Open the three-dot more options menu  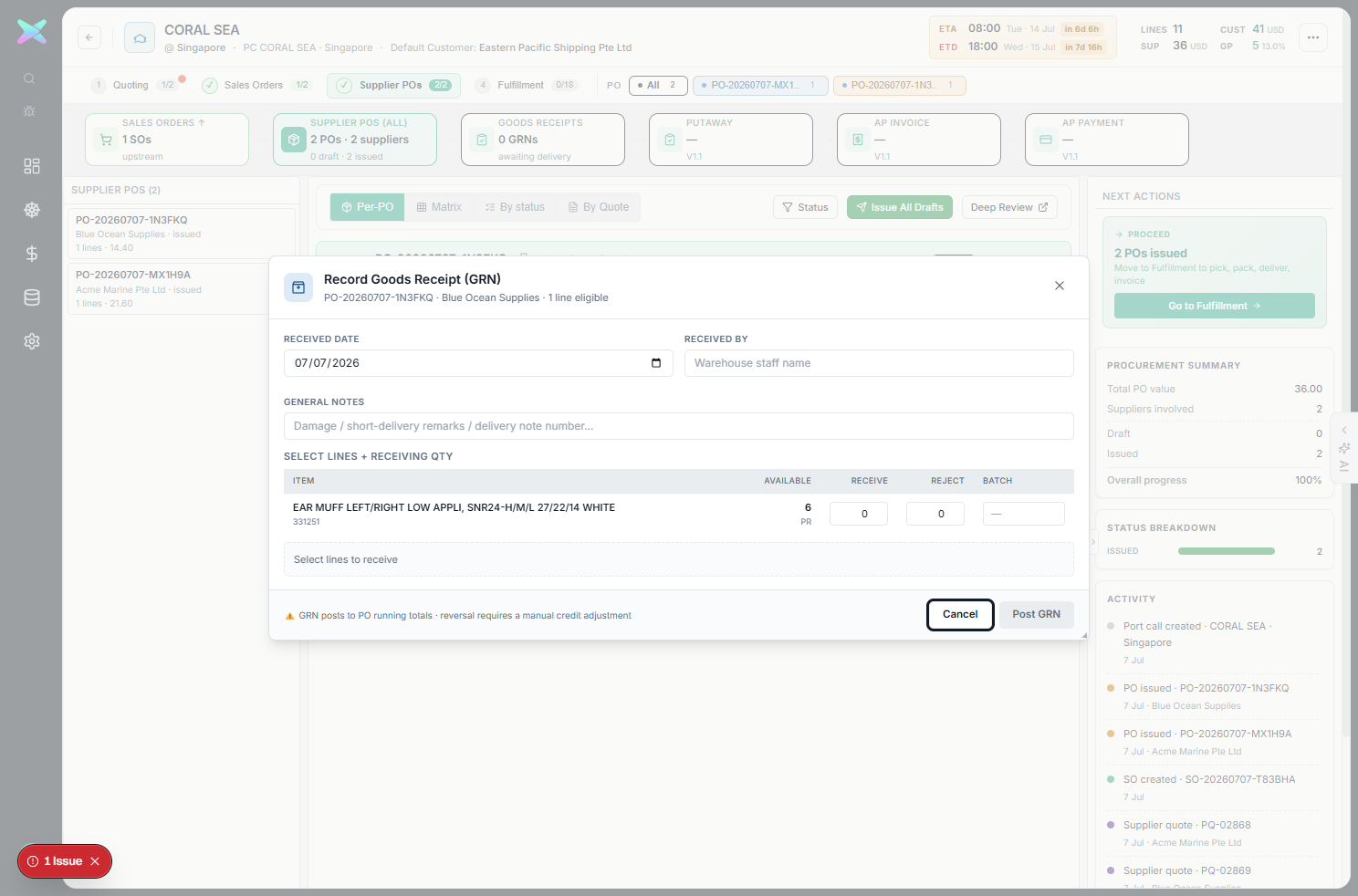click(x=1313, y=37)
